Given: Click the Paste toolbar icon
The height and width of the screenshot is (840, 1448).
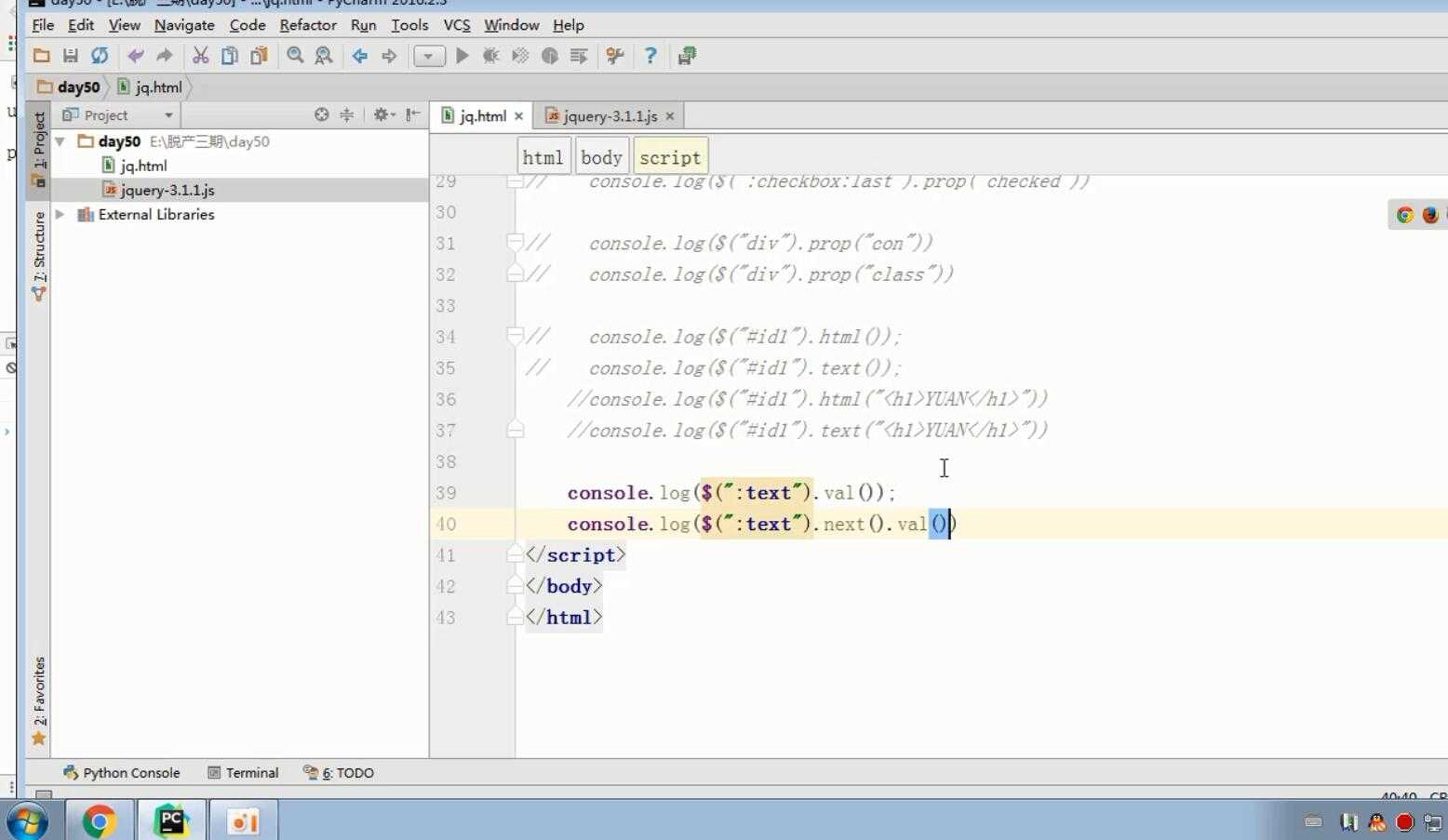Looking at the screenshot, I should point(259,56).
